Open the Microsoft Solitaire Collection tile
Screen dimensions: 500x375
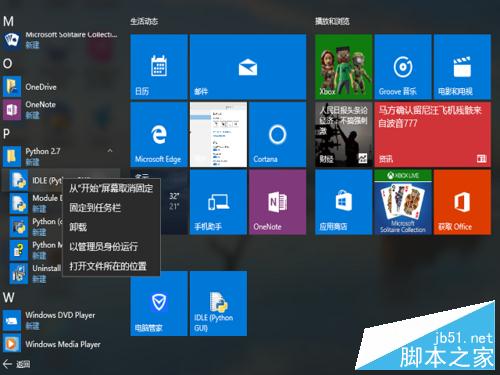403,202
